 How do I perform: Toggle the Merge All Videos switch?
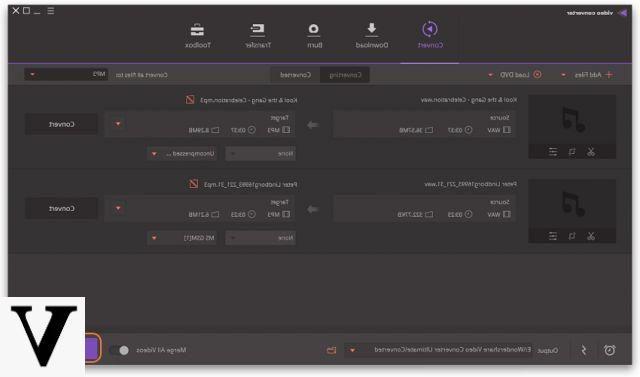pos(119,350)
